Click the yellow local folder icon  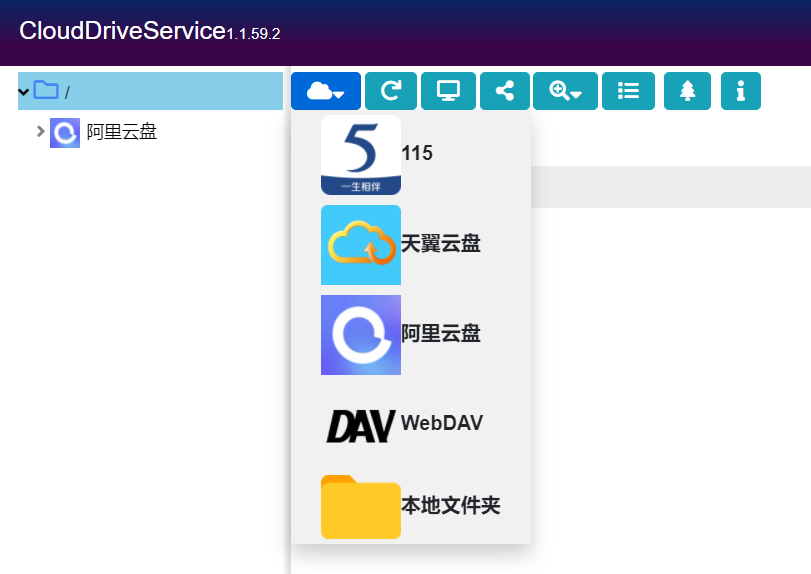click(361, 507)
